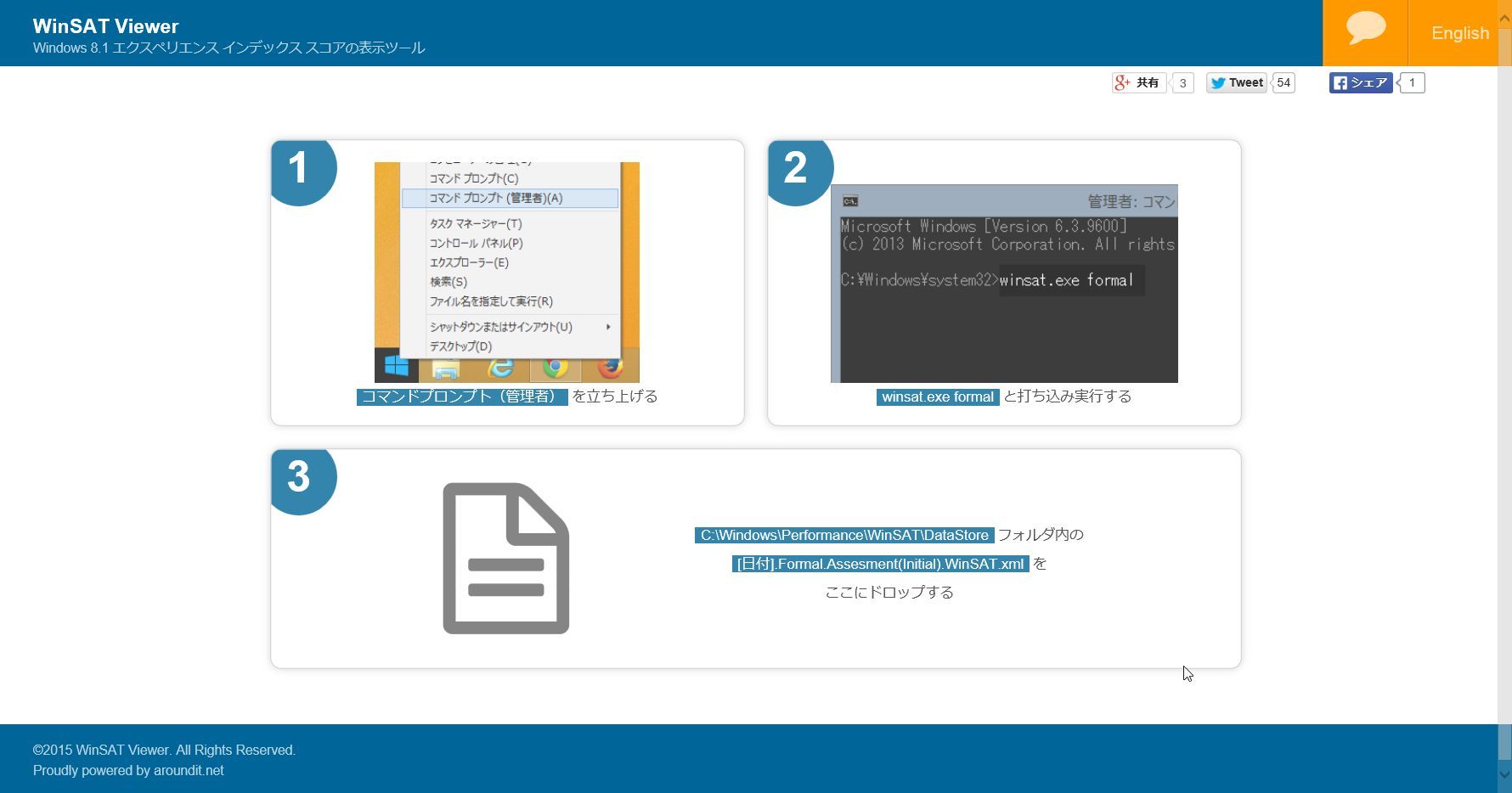Viewport: 1512px width, 793px height.
Task: Click the 'Windows 8.1 エクスペリエンス' subtitle text
Action: [x=228, y=48]
